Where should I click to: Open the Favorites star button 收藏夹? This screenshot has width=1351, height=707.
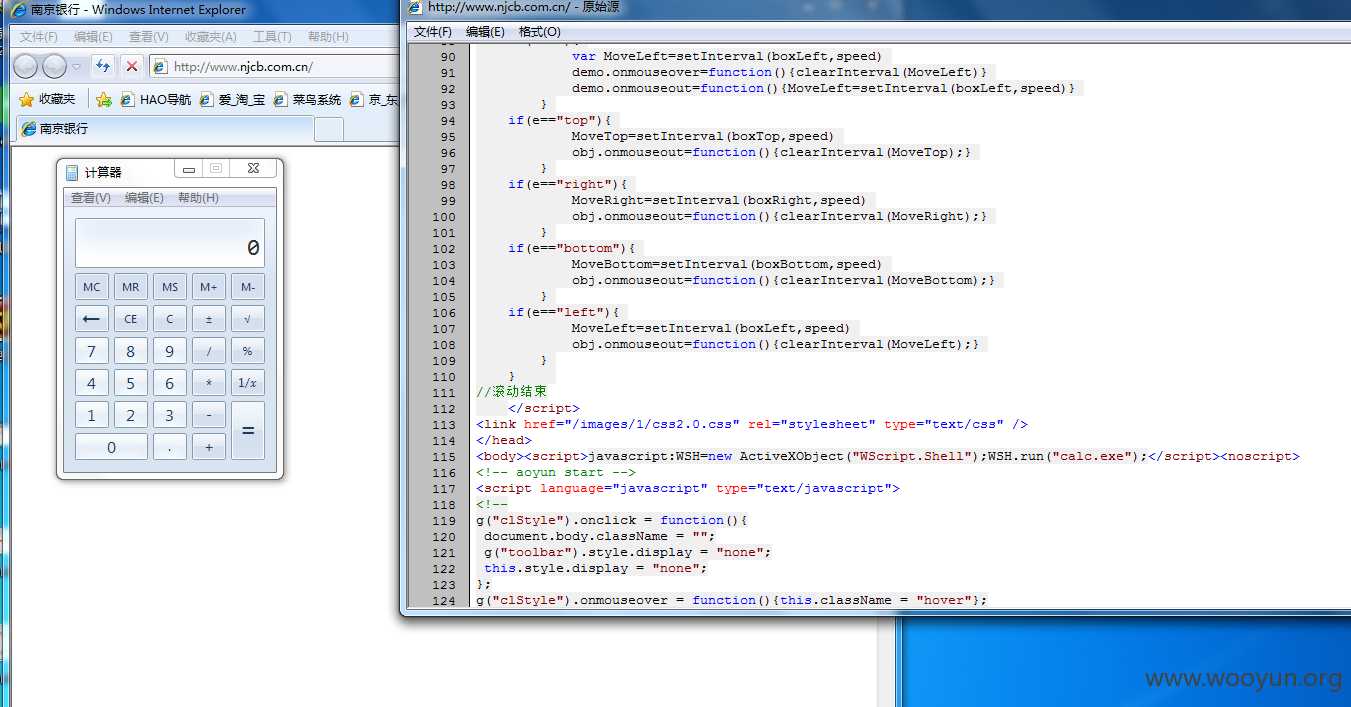47,99
